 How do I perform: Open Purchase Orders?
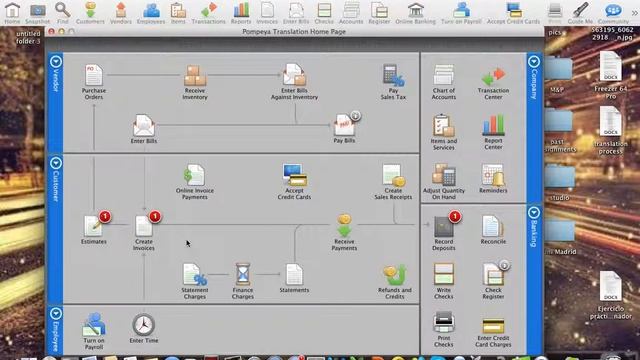point(93,82)
